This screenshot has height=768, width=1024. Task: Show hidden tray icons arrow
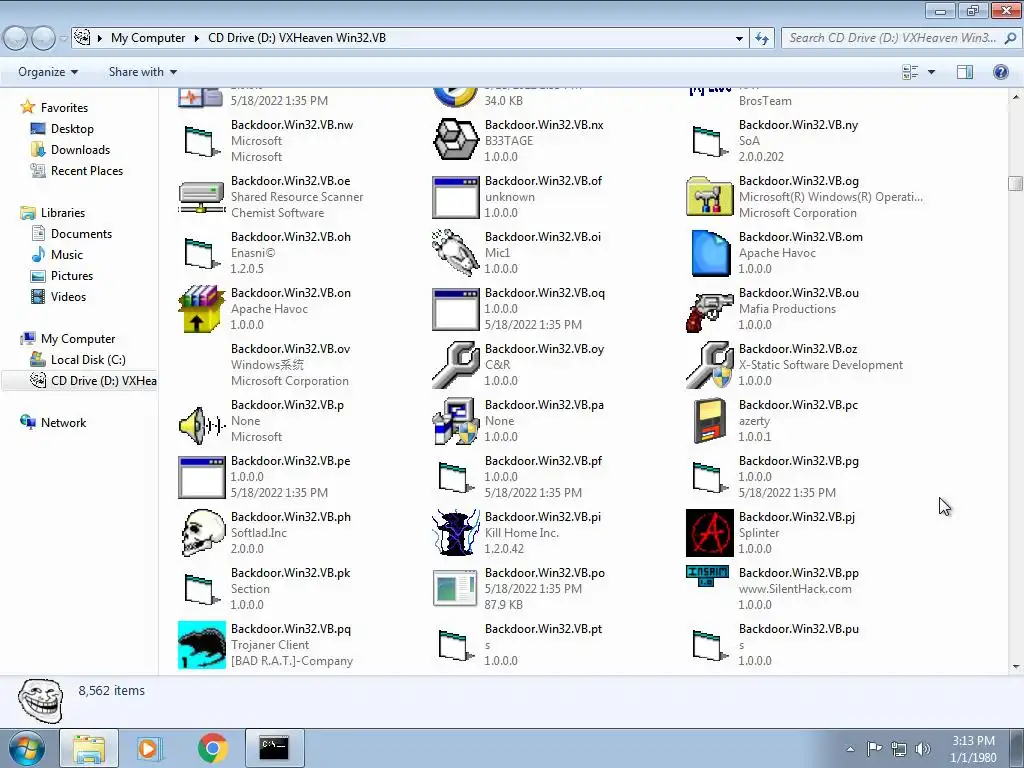(850, 749)
